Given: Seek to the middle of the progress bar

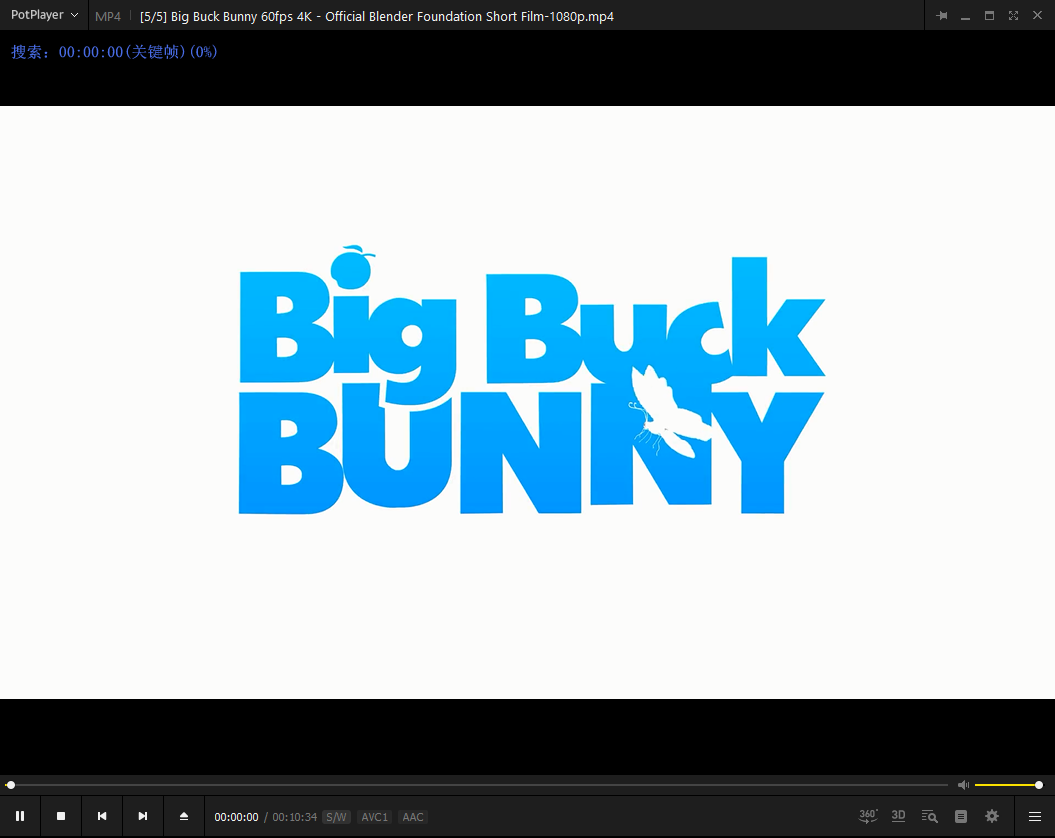Looking at the screenshot, I should pos(476,785).
